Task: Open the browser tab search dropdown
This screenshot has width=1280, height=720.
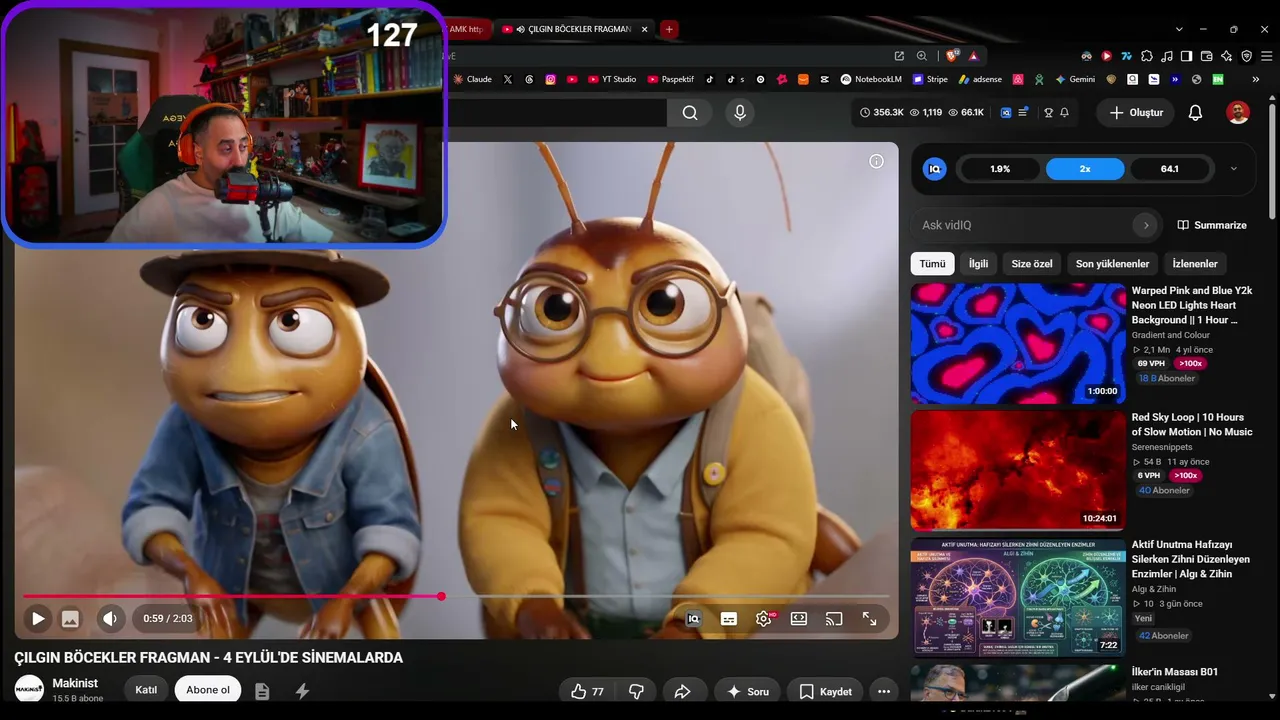Action: pos(1179,29)
